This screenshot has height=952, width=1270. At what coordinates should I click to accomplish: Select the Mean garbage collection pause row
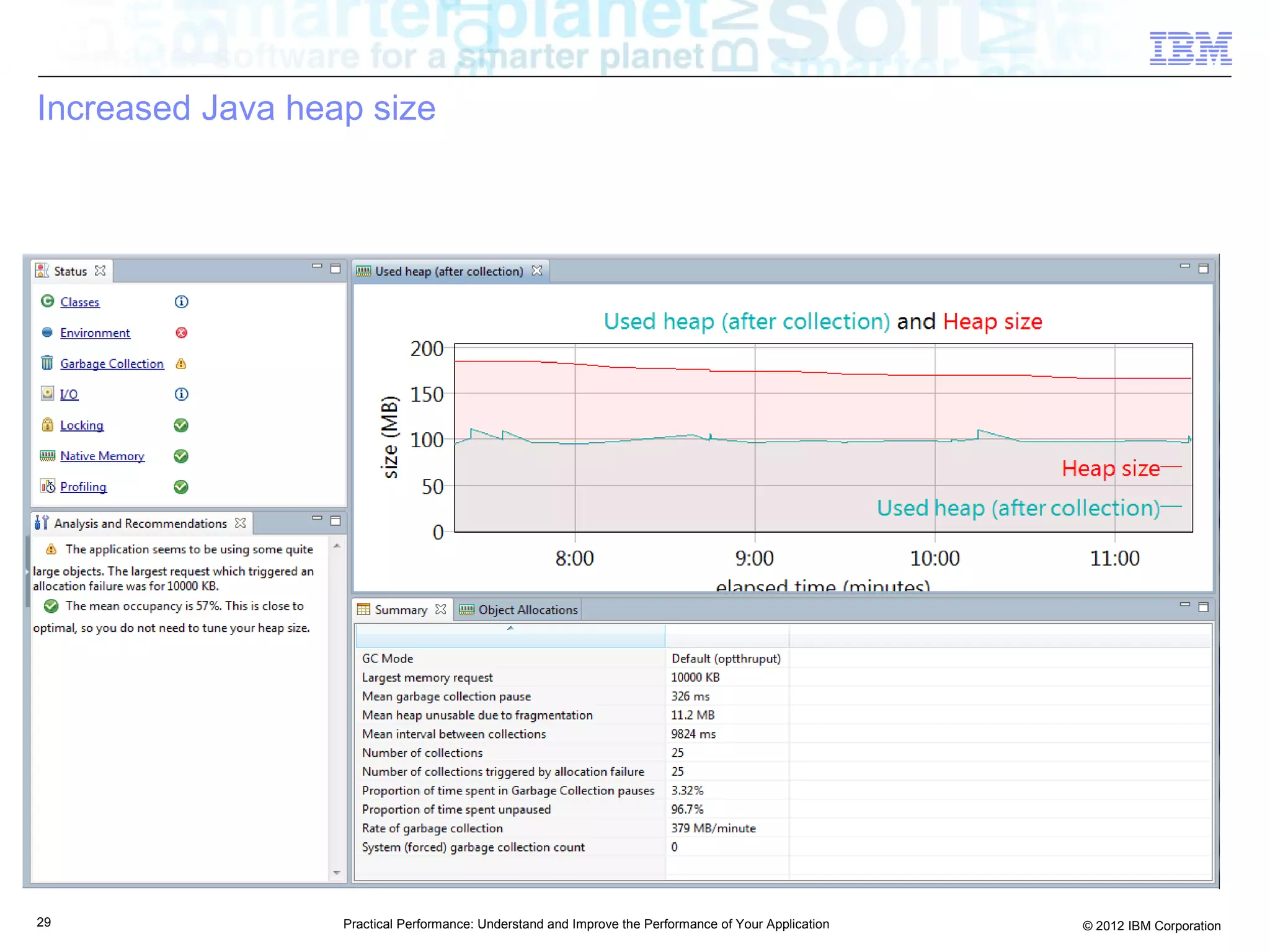tap(783, 696)
